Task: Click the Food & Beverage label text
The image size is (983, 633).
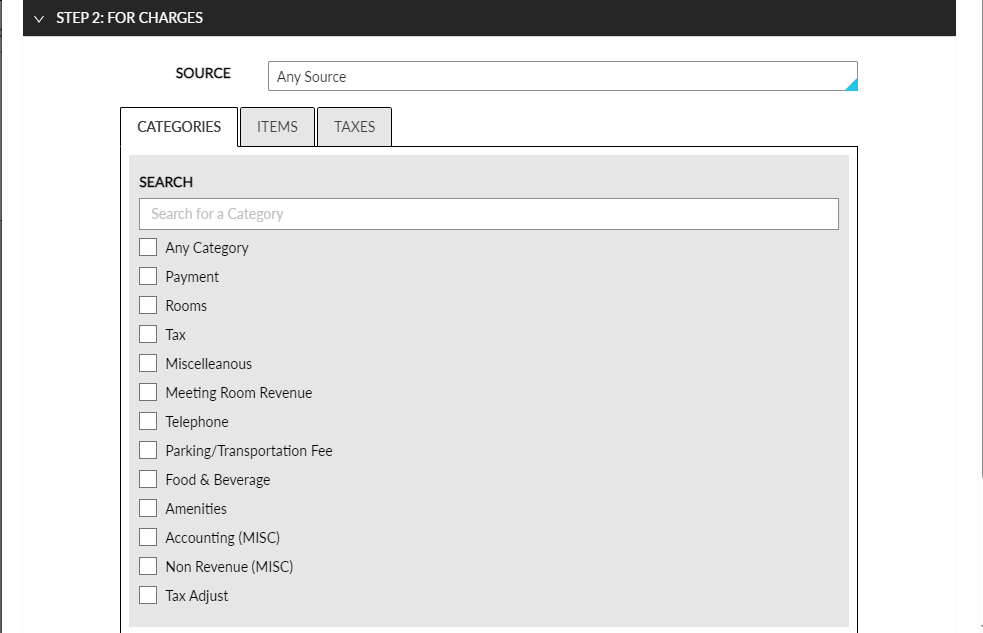Action: point(218,480)
